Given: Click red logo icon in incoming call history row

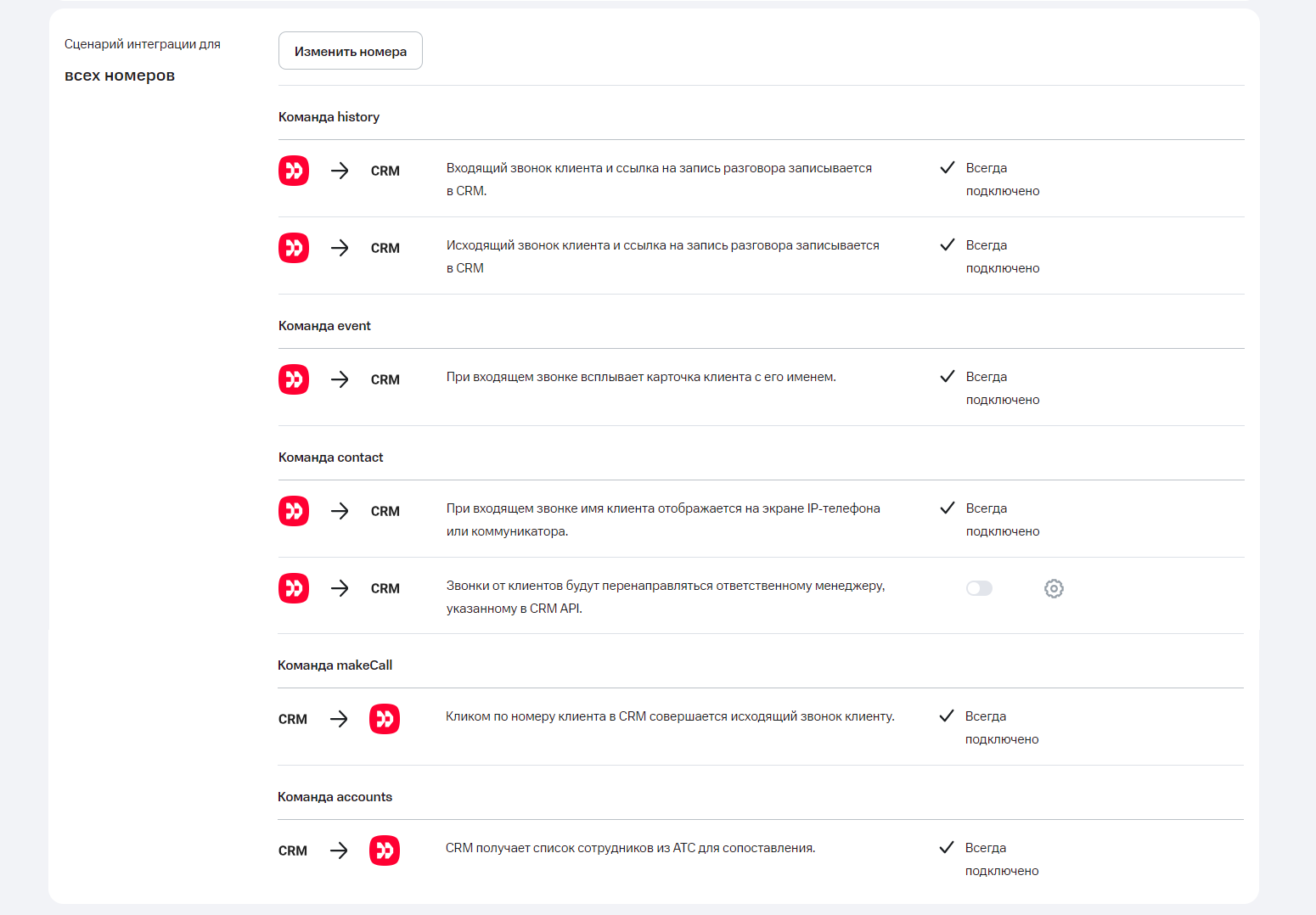Looking at the screenshot, I should click(x=294, y=171).
